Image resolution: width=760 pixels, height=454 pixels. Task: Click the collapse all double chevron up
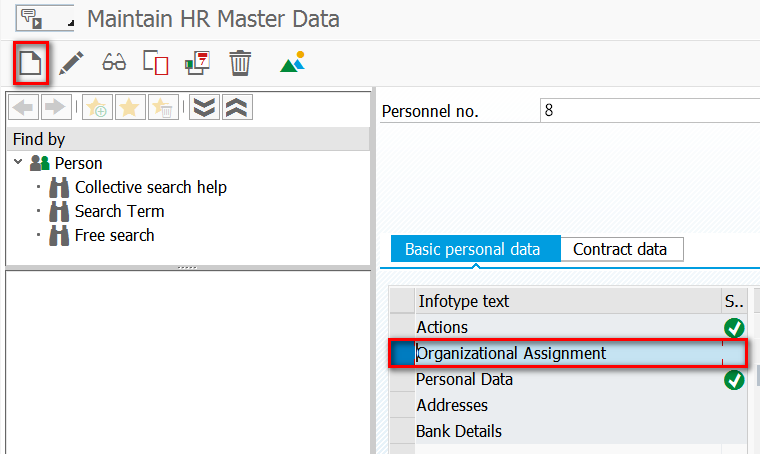(237, 107)
